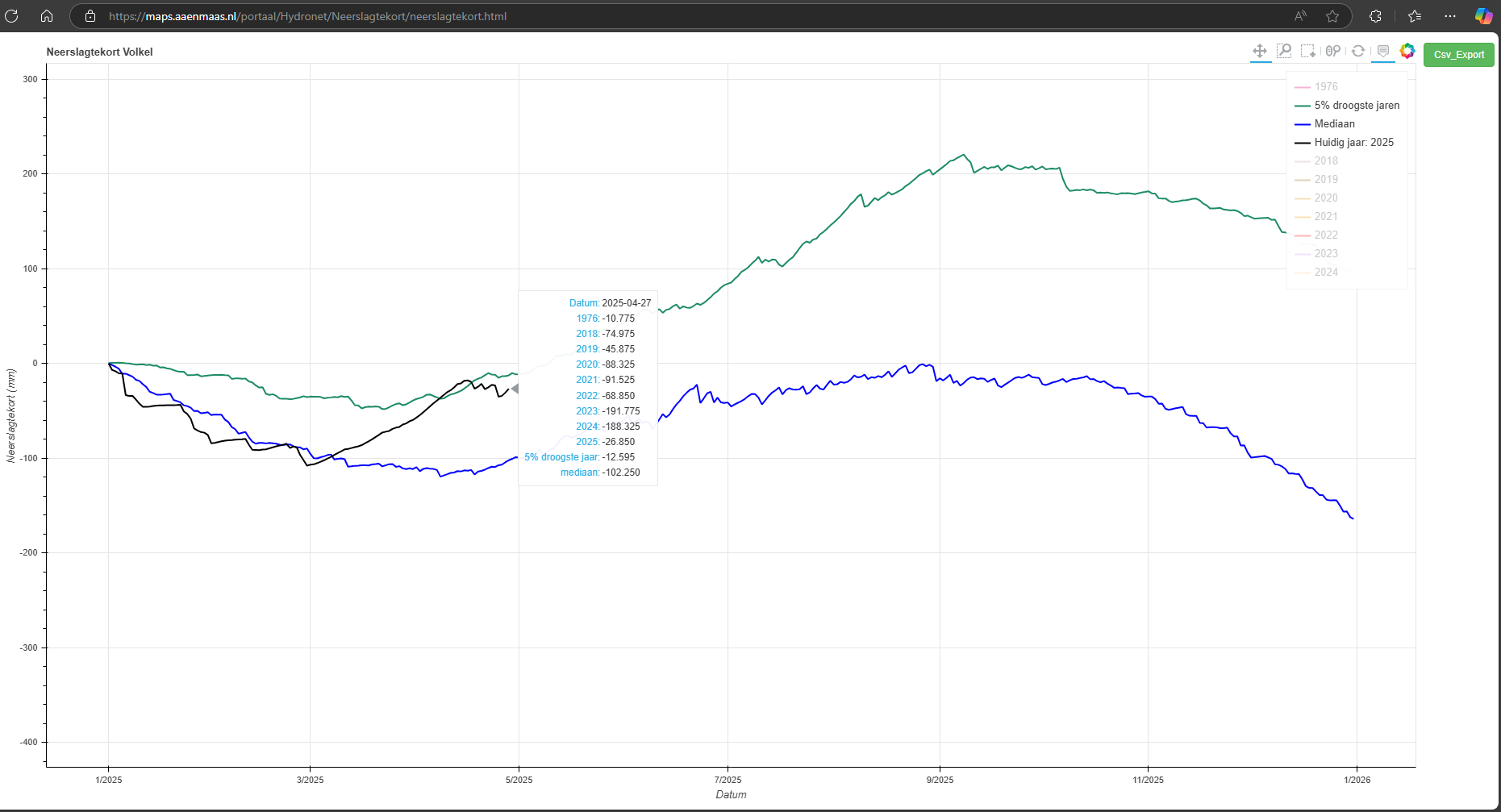This screenshot has width=1501, height=812.
Task: Click the Bokeh logo icon
Action: (x=1407, y=51)
